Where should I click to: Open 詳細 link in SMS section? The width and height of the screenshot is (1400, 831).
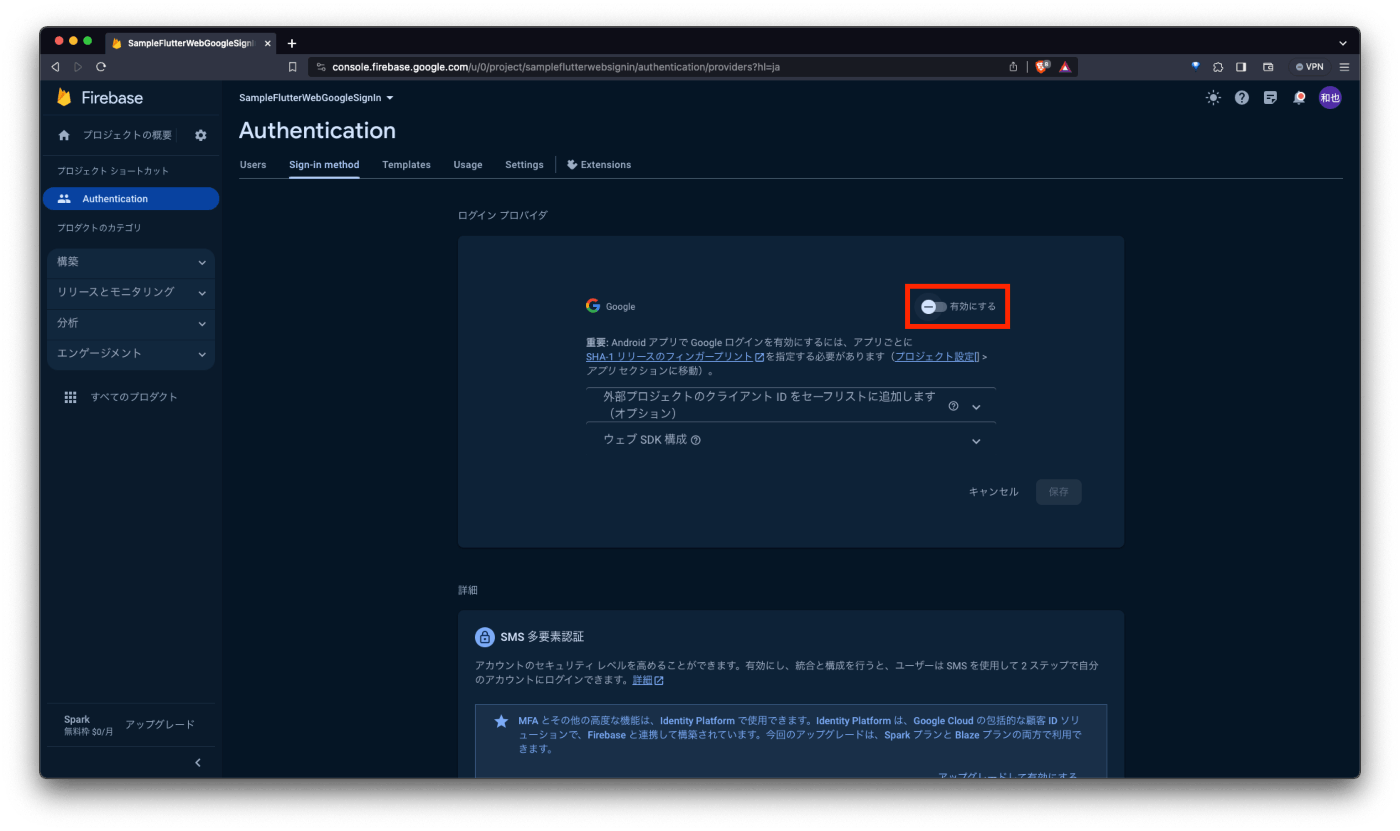pos(648,680)
